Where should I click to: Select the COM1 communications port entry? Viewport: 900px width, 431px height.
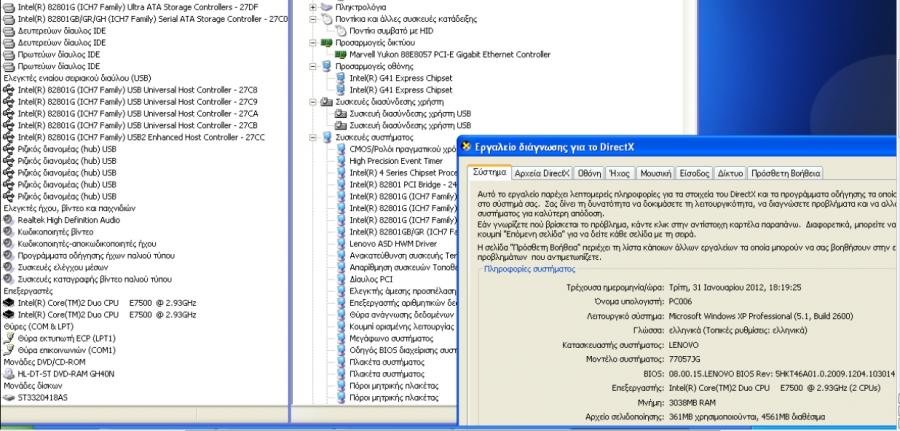[67, 350]
